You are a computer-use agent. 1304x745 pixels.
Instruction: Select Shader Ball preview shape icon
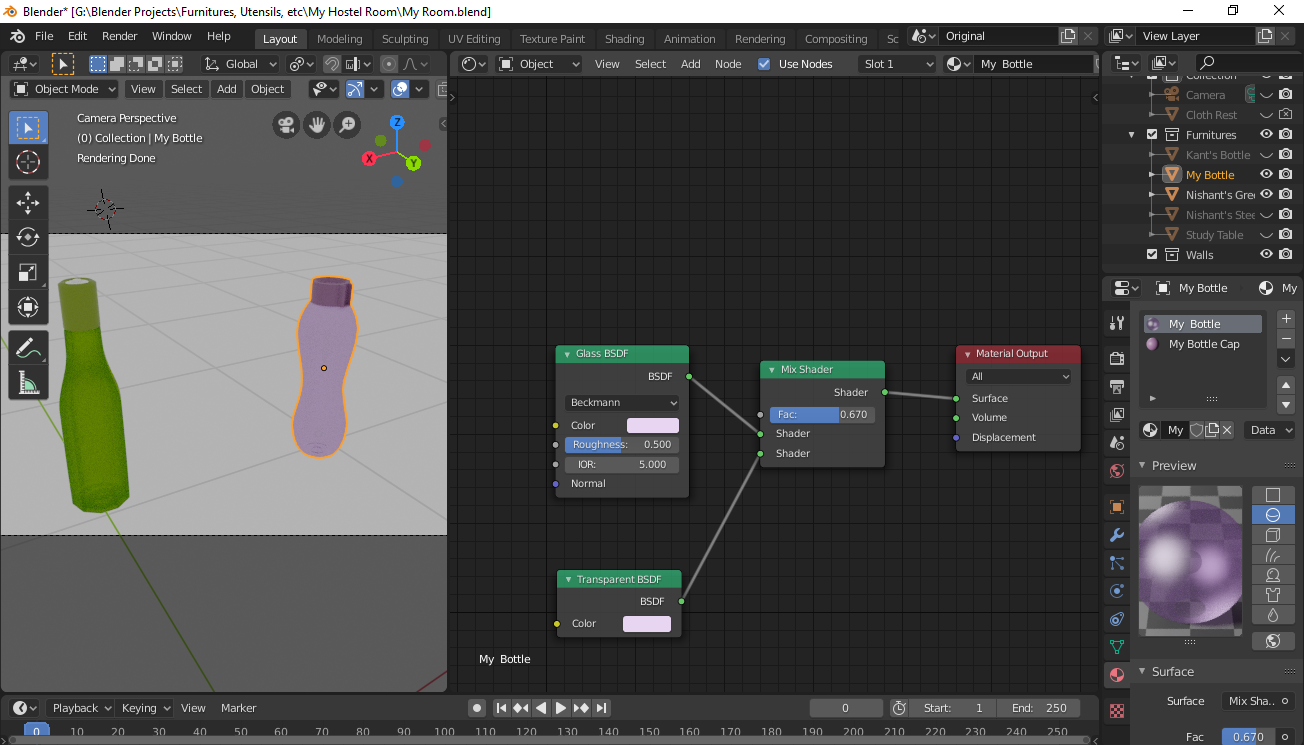[1273, 575]
